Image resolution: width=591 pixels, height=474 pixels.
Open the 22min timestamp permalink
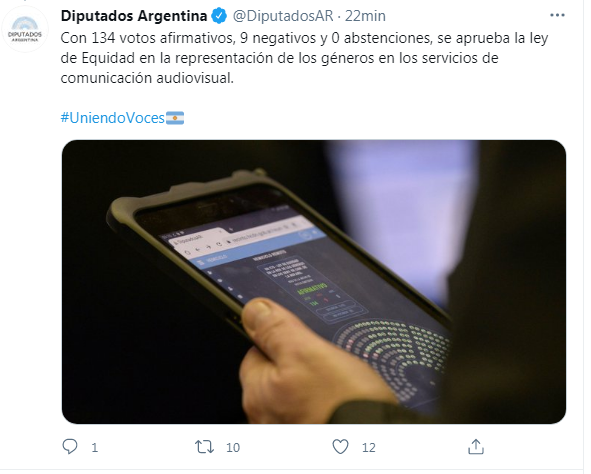(x=365, y=16)
